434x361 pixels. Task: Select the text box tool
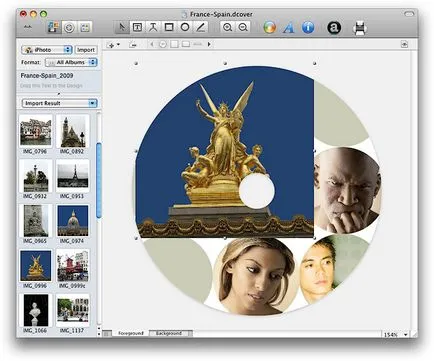tap(137, 27)
